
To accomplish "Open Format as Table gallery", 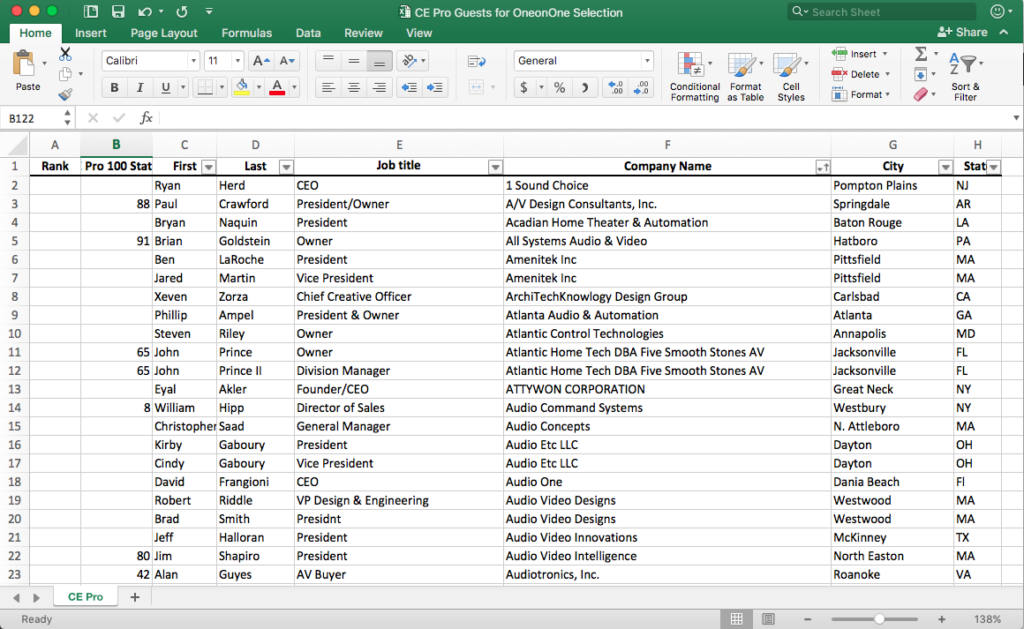I will coord(745,77).
